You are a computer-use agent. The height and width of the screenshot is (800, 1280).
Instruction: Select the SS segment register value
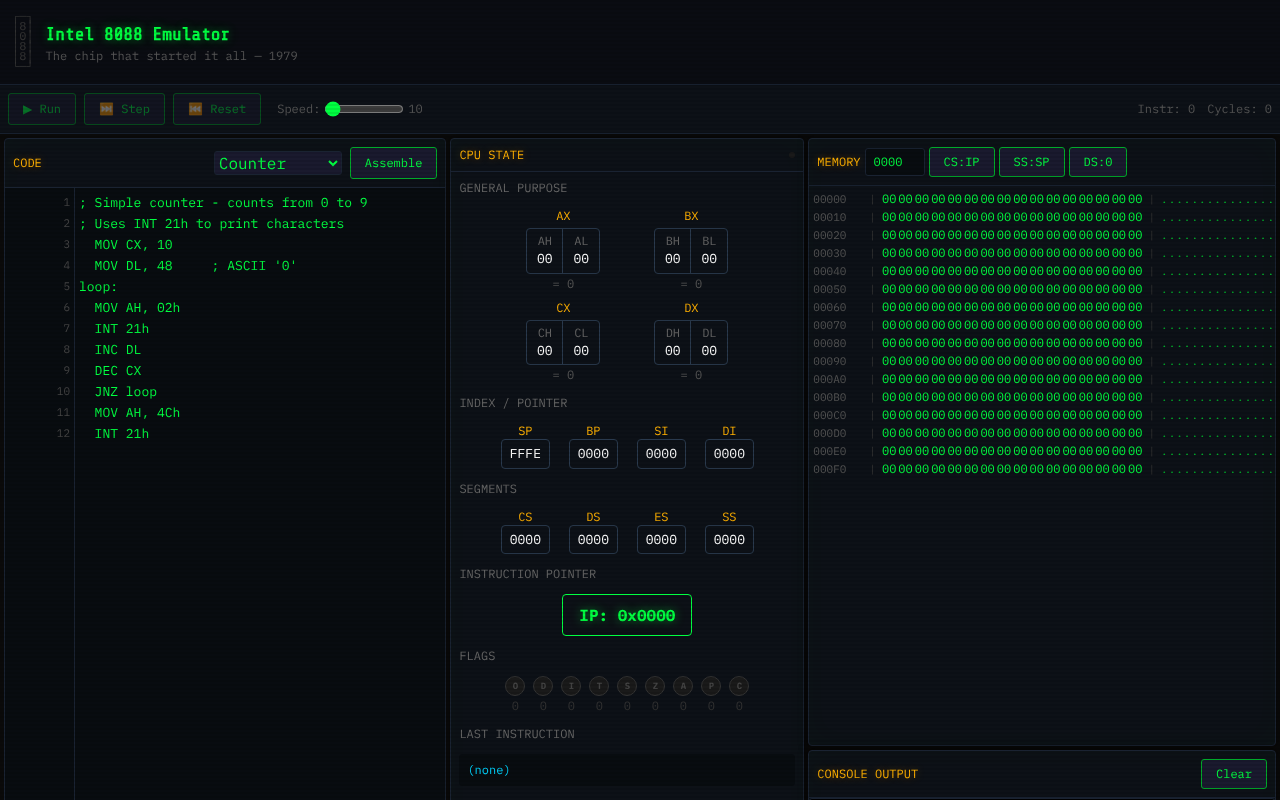coord(729,540)
